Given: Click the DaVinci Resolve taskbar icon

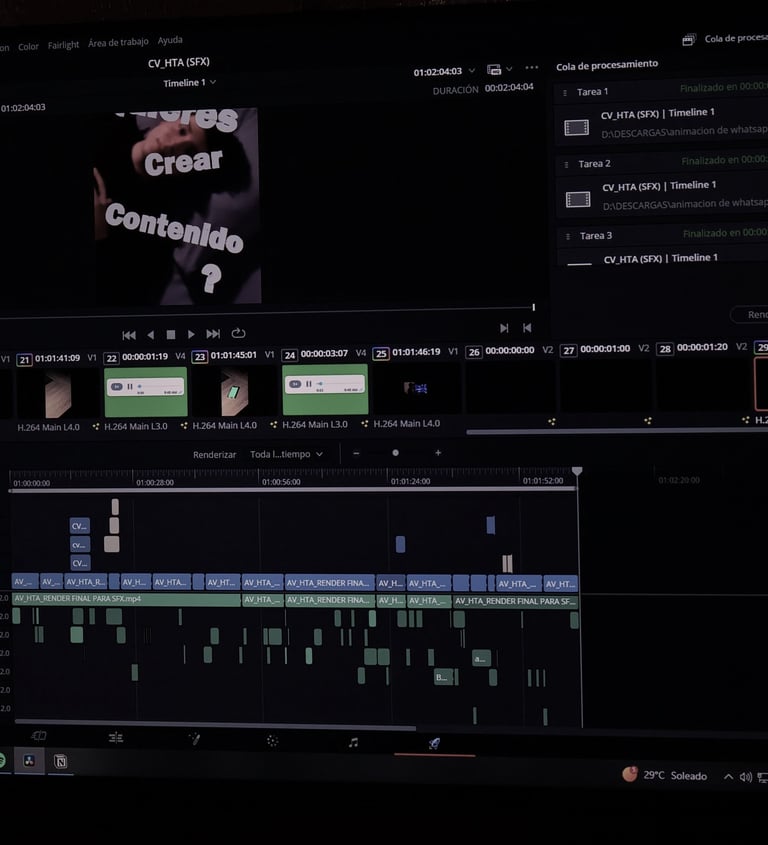Looking at the screenshot, I should pyautogui.click(x=29, y=760).
